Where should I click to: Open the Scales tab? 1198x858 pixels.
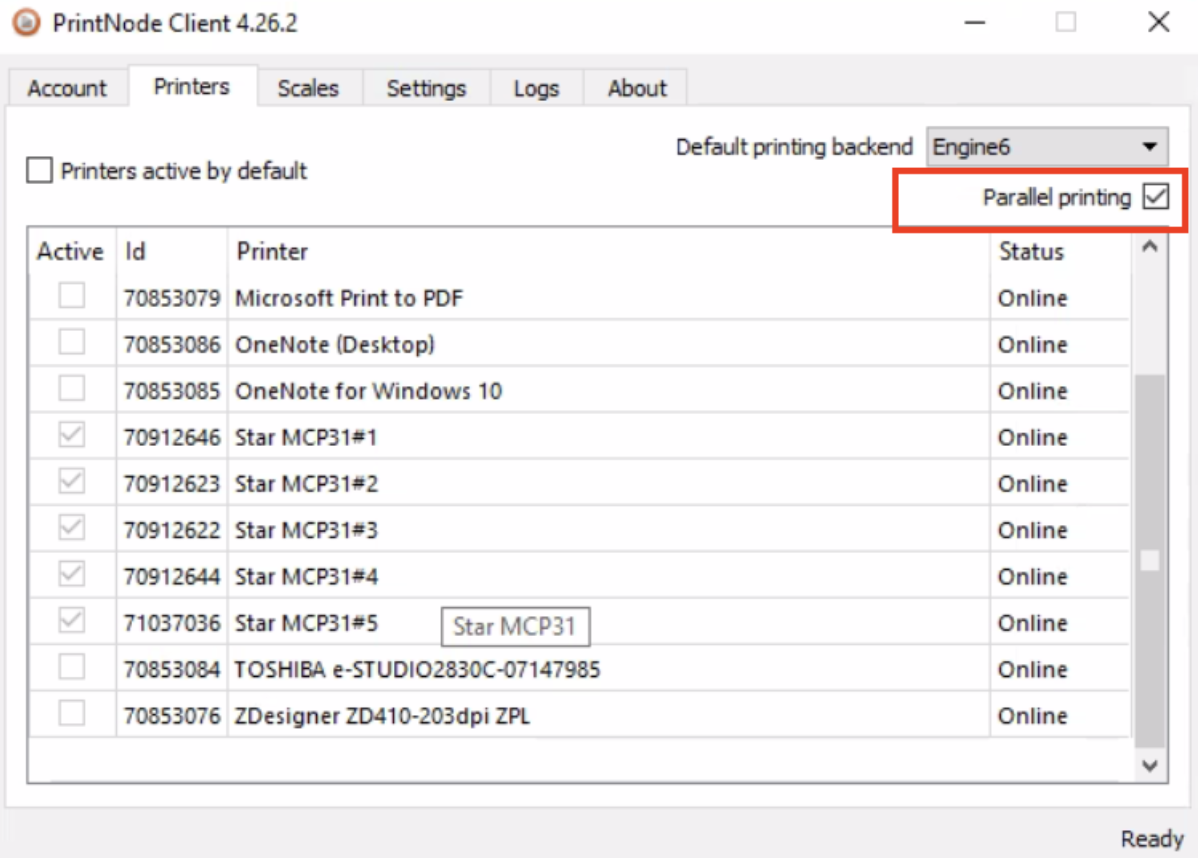click(309, 88)
